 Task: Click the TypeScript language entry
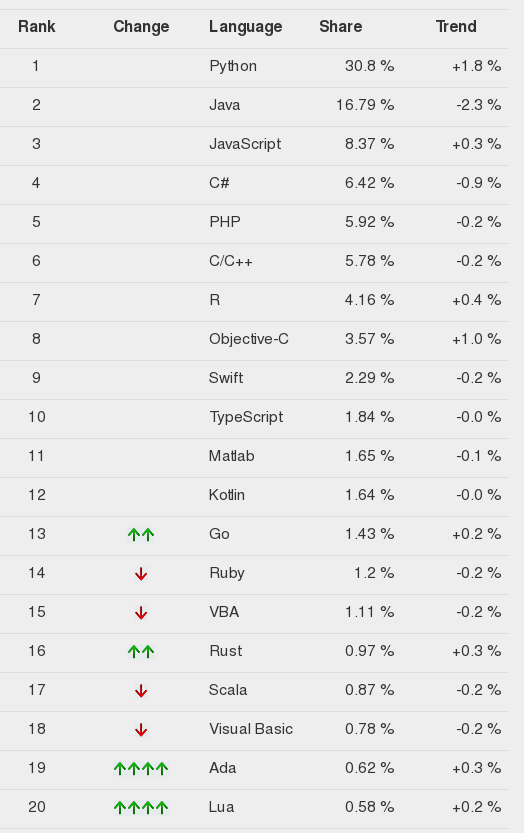pyautogui.click(x=246, y=417)
